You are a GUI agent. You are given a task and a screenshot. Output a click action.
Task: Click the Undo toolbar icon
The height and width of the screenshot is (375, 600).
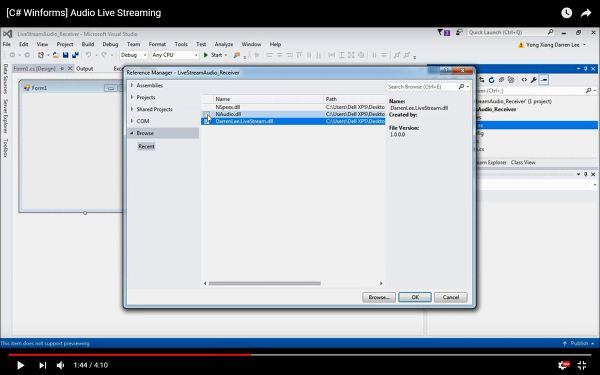pos(88,55)
